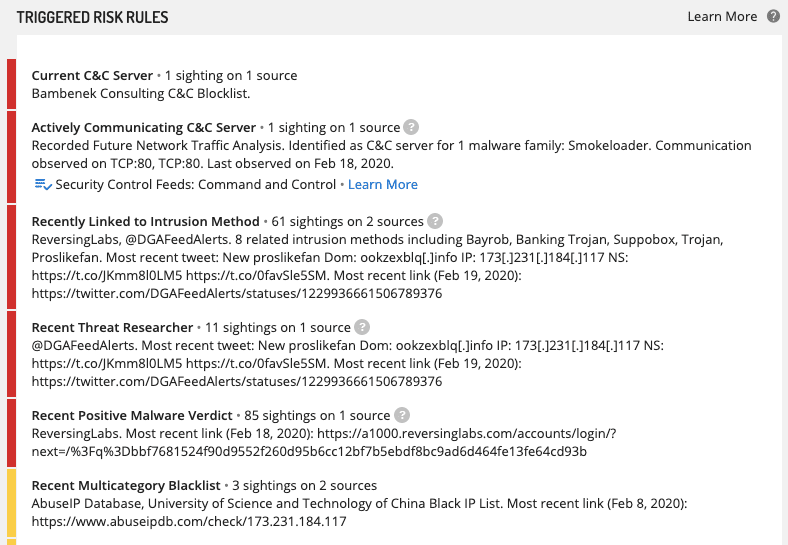The image size is (788, 545).
Task: Open help for Recently Linked to Intrusion Method
Action: pyautogui.click(x=435, y=221)
